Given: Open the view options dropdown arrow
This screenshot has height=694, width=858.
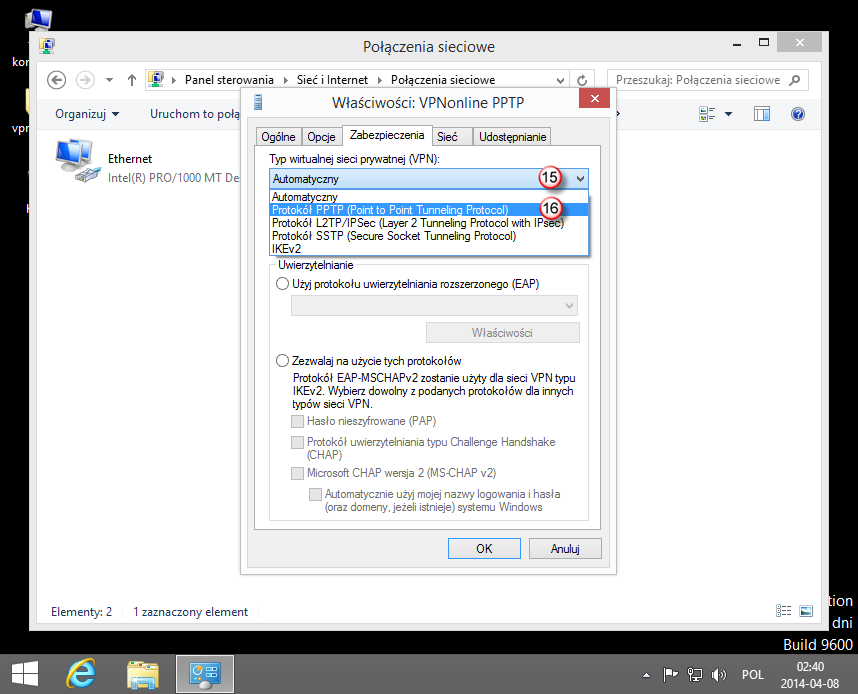Looking at the screenshot, I should pos(728,114).
